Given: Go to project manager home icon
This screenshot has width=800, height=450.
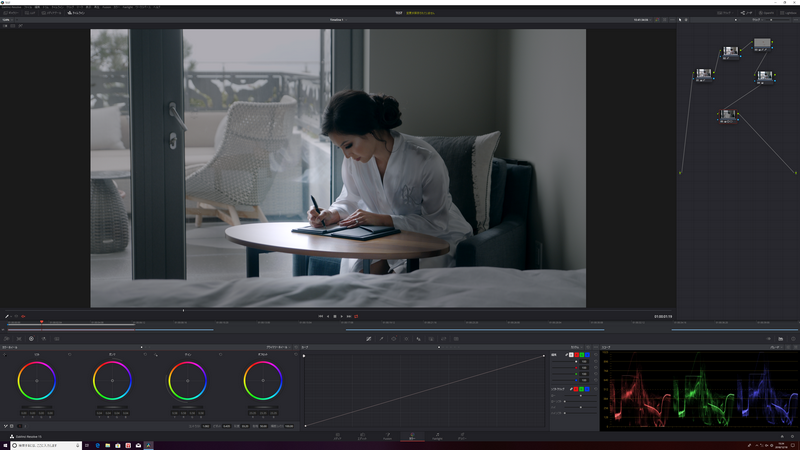Looking at the screenshot, I should click(x=782, y=437).
